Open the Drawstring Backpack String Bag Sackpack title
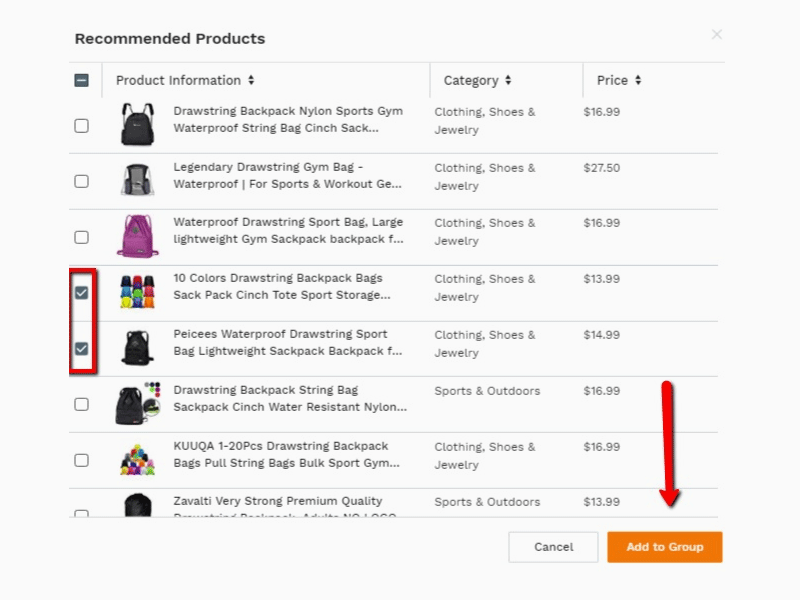This screenshot has width=800, height=600. click(290, 398)
